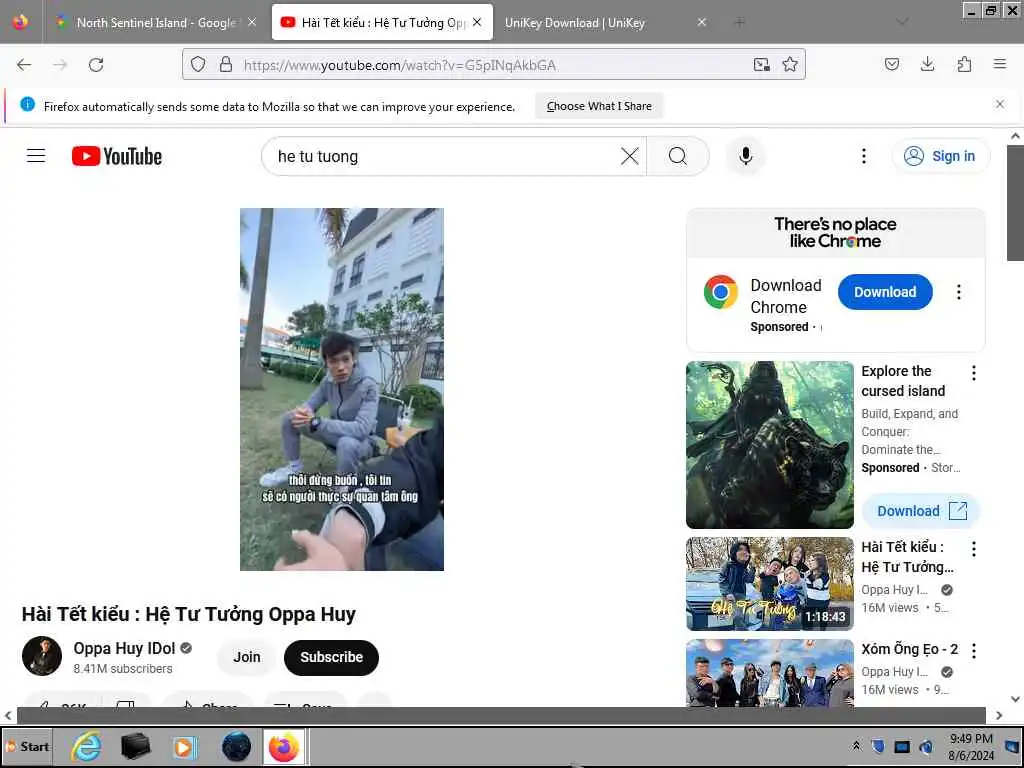Click the site padlock icon
This screenshot has width=1024, height=768.
226,65
